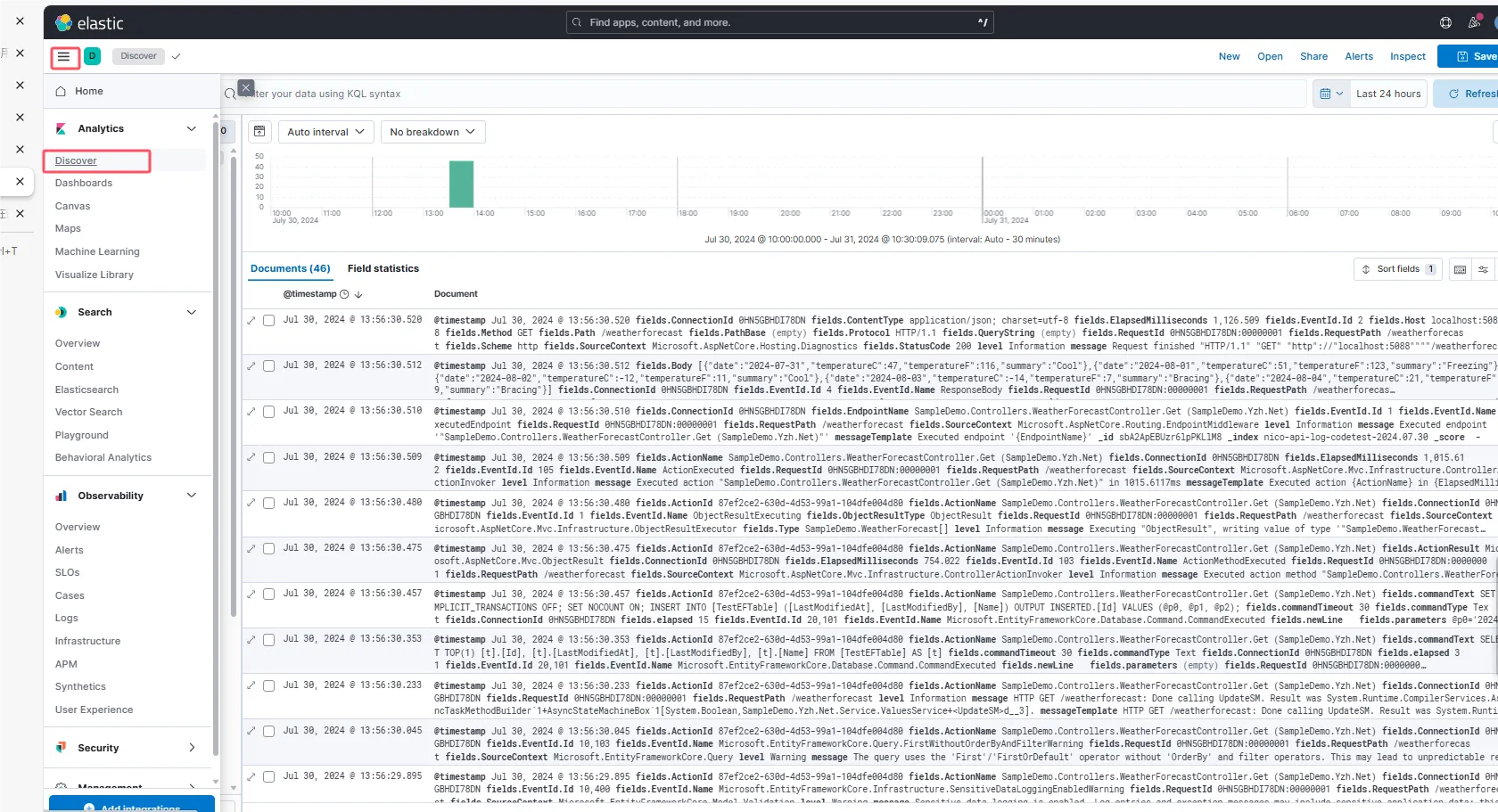Collapse the Search section chevron
This screenshot has height=812, width=1498.
(x=191, y=312)
